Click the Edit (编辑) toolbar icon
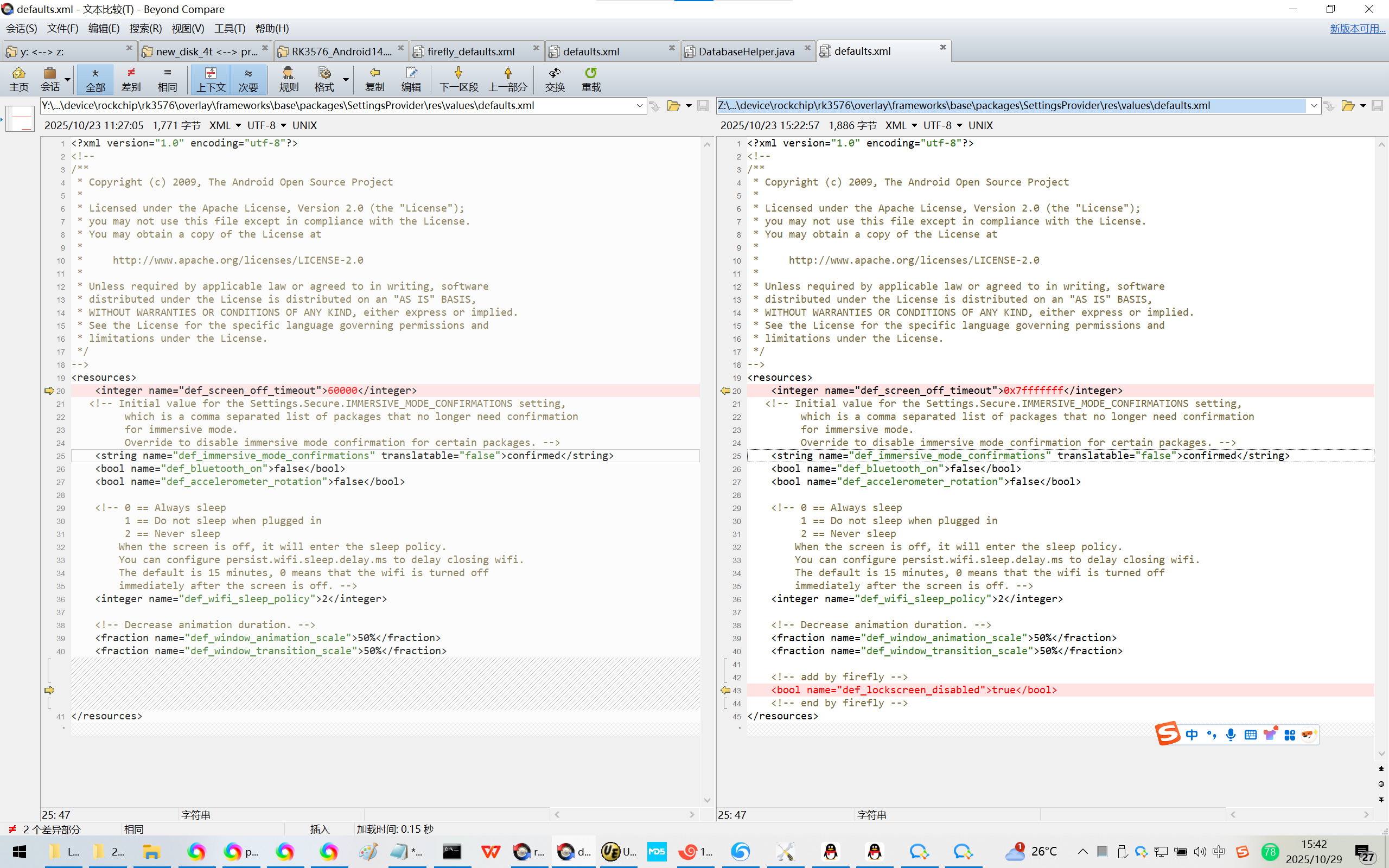This screenshot has width=1389, height=868. [411, 79]
